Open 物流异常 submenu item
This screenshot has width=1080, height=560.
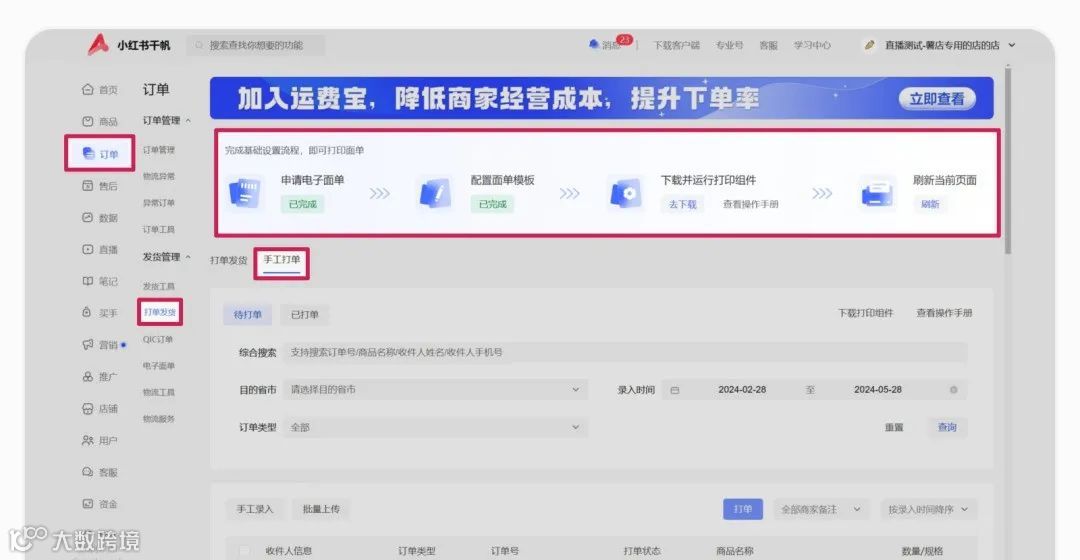(x=159, y=176)
